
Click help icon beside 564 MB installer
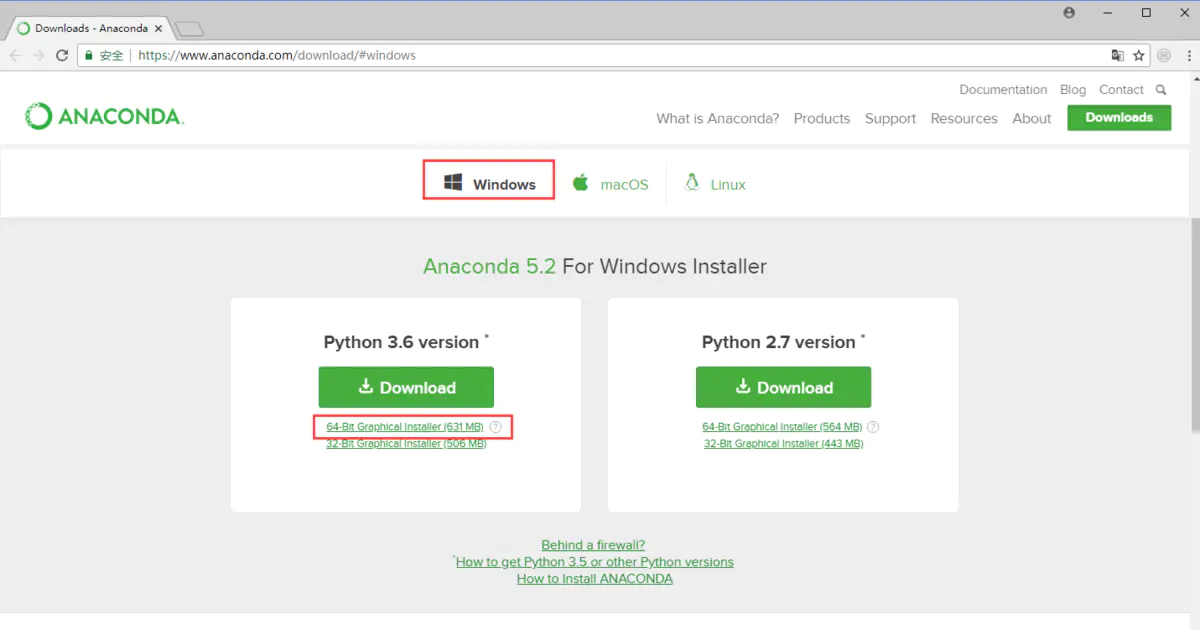(x=874, y=427)
